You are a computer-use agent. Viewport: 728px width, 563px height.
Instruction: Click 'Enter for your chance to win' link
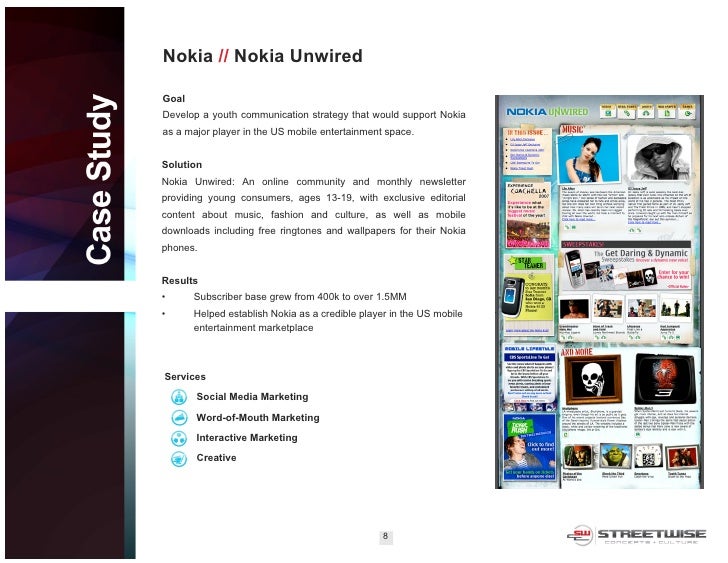click(x=673, y=274)
